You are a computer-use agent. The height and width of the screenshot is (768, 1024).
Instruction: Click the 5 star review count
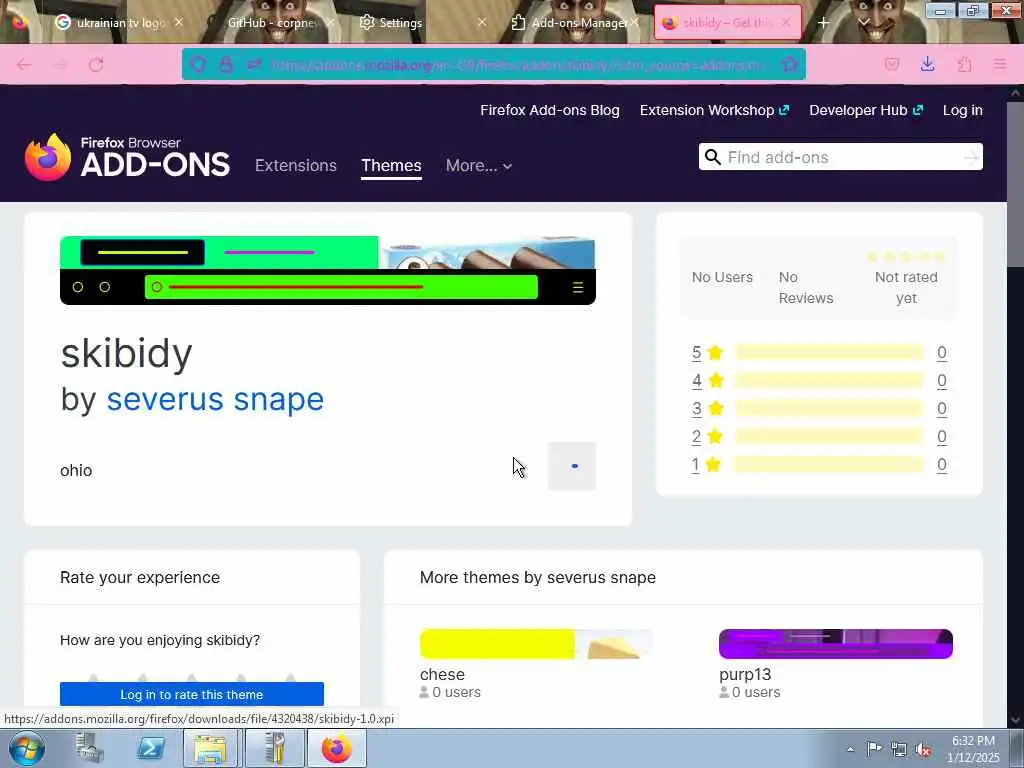pyautogui.click(x=942, y=353)
